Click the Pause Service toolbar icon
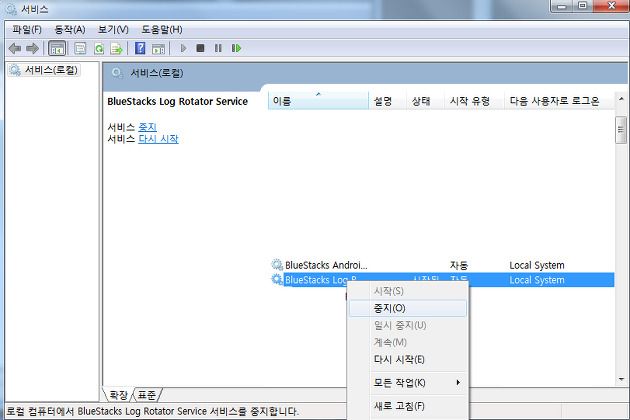Screen dimensions: 630x420 218,48
